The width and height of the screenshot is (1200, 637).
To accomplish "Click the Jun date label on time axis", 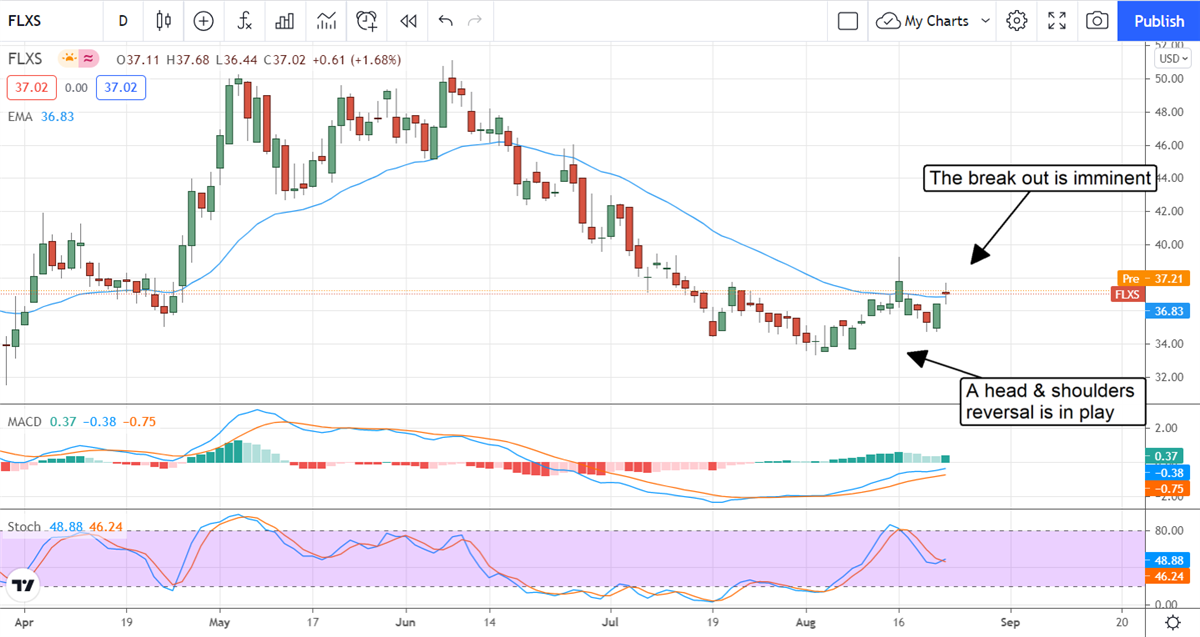I will click(406, 620).
